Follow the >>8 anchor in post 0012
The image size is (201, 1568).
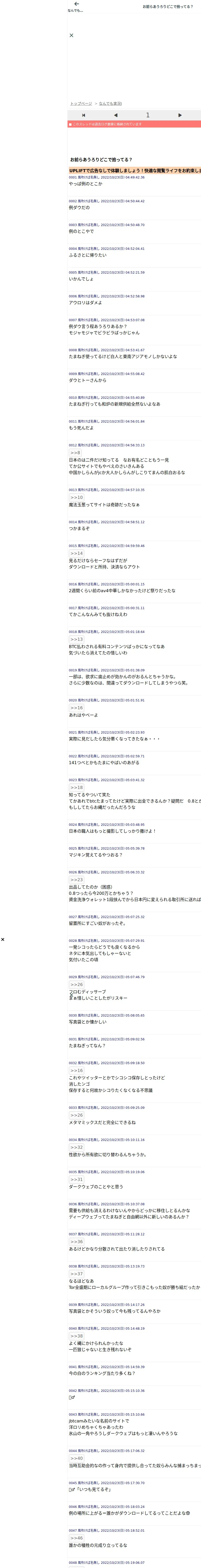click(x=75, y=453)
